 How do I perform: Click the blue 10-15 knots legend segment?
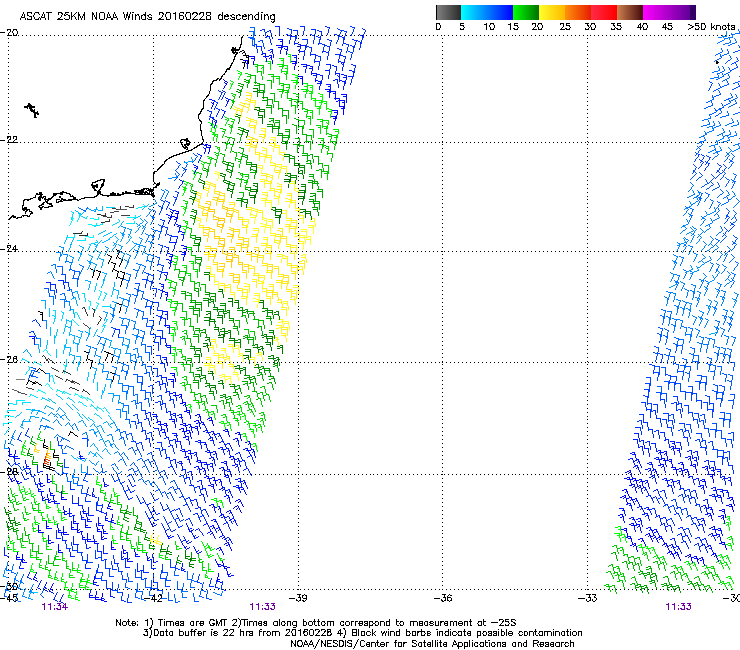500,12
